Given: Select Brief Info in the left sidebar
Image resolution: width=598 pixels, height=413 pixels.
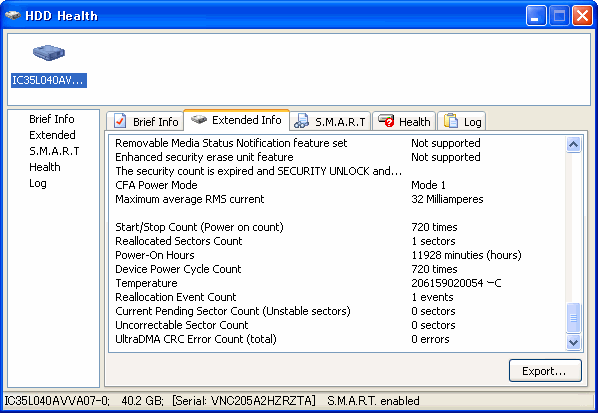Looking at the screenshot, I should 52,119.
